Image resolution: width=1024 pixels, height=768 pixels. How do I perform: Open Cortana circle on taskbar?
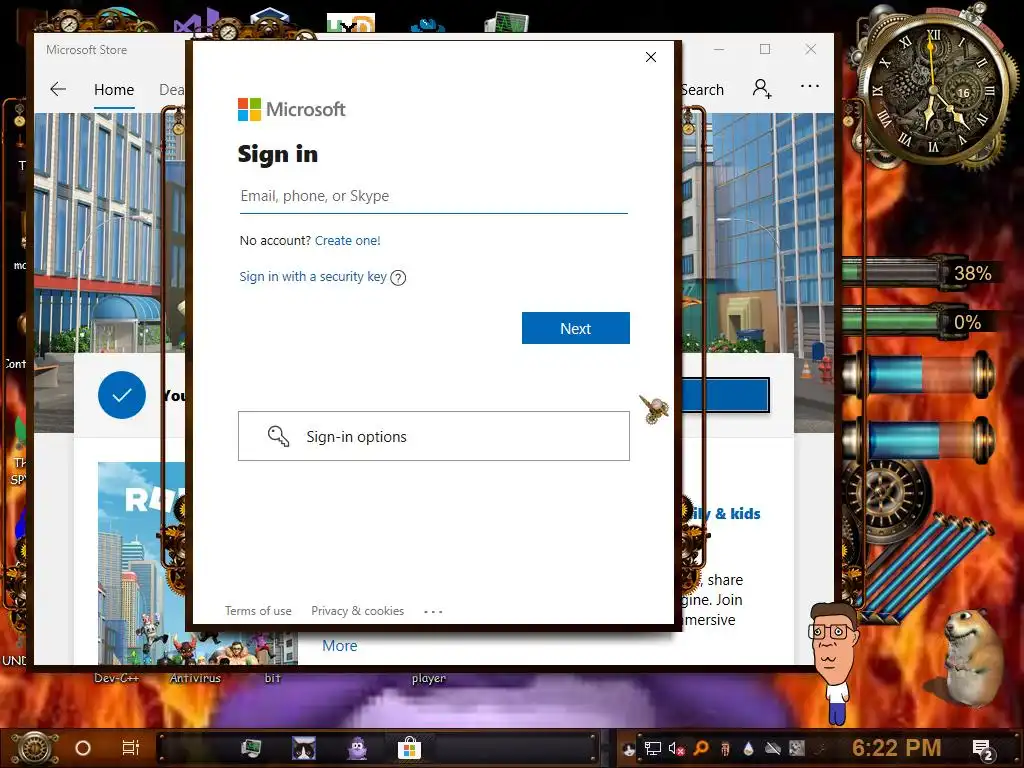pyautogui.click(x=83, y=748)
